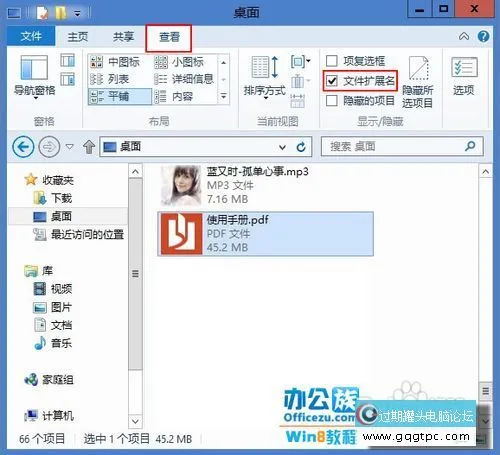Select the 中图标 layout

pyautogui.click(x=115, y=62)
